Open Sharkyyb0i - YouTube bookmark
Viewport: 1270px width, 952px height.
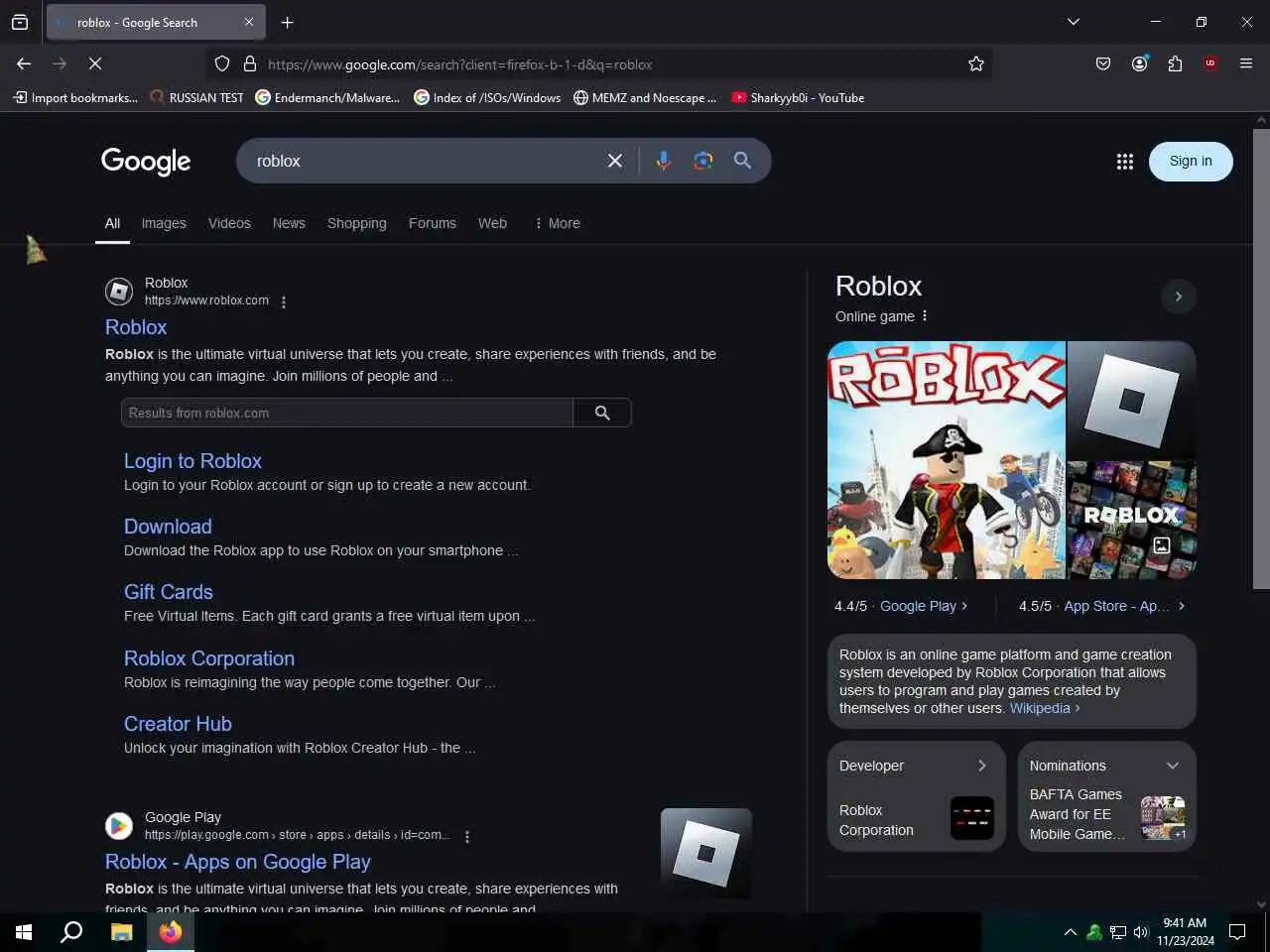[798, 97]
